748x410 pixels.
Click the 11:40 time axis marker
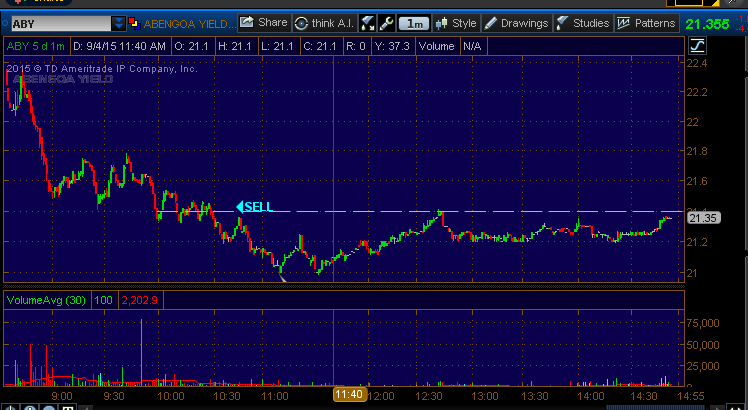tap(349, 396)
